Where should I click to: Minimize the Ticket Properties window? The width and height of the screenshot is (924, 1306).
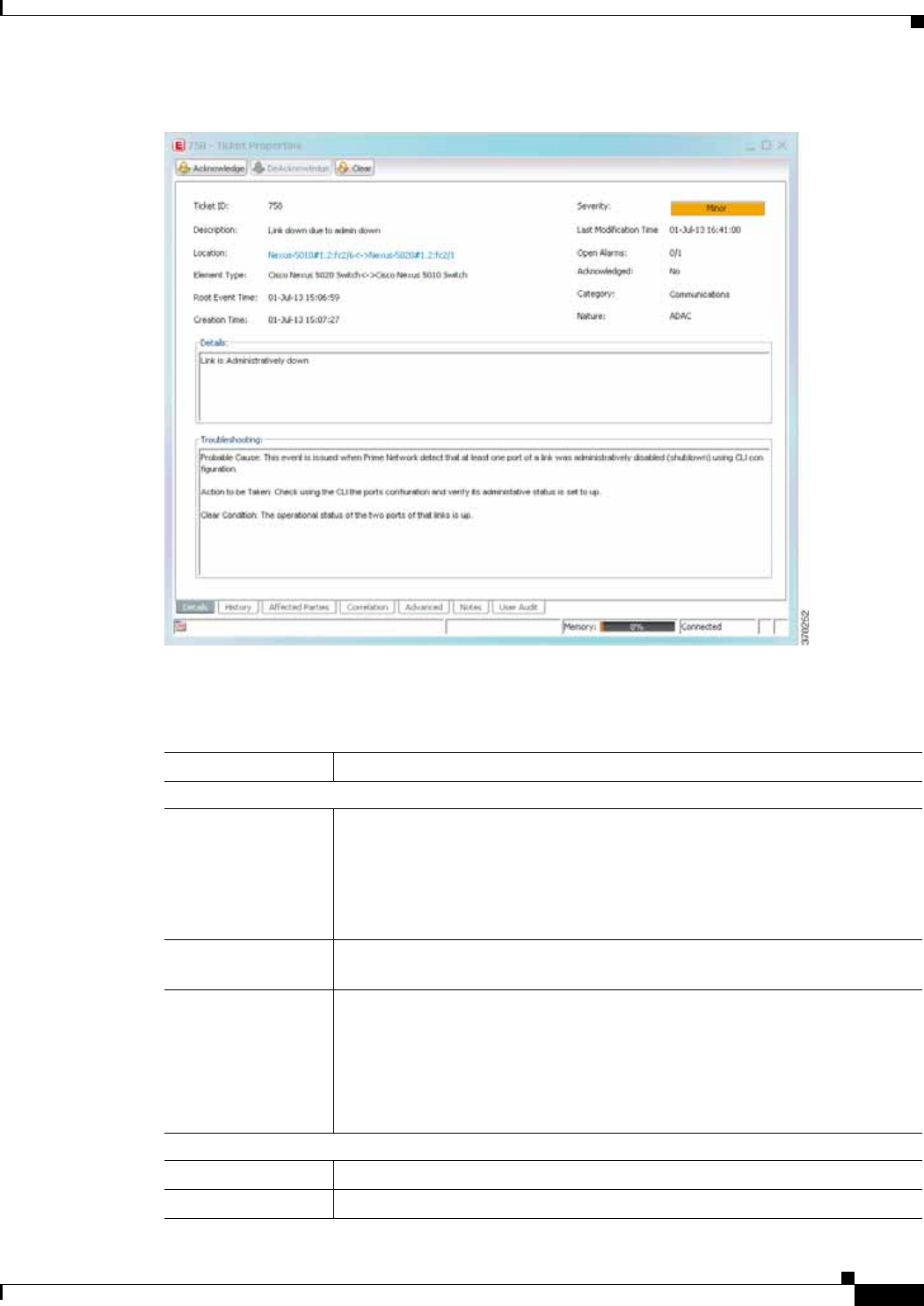[x=751, y=147]
